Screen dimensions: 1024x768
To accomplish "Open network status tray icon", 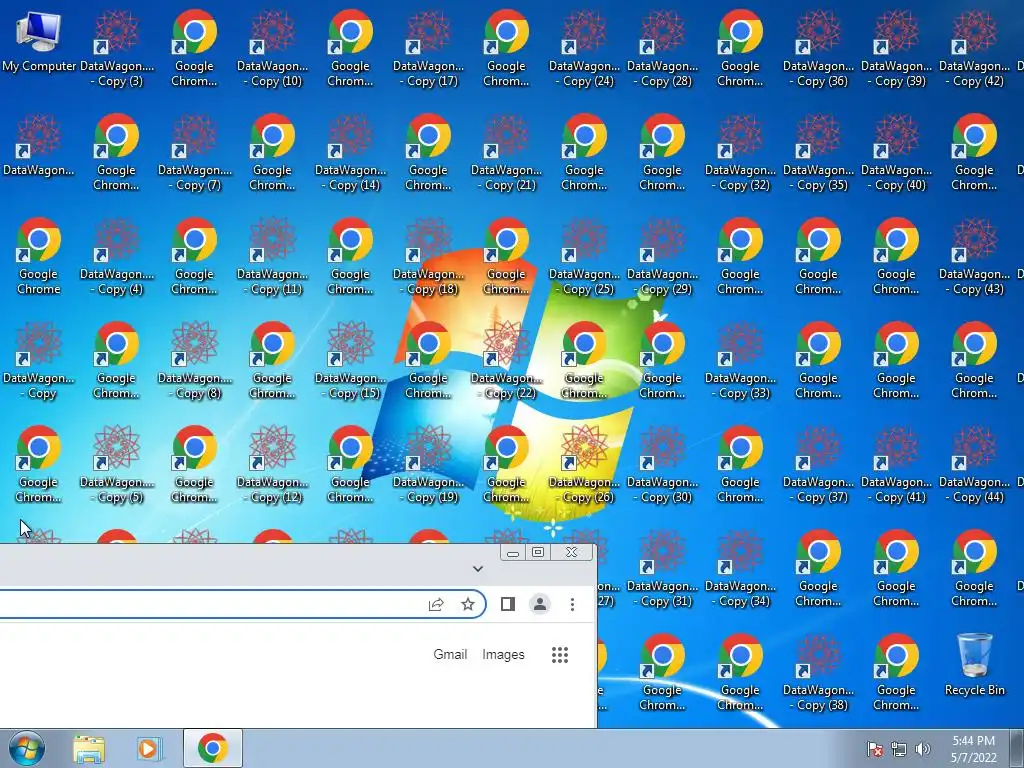I will (899, 749).
